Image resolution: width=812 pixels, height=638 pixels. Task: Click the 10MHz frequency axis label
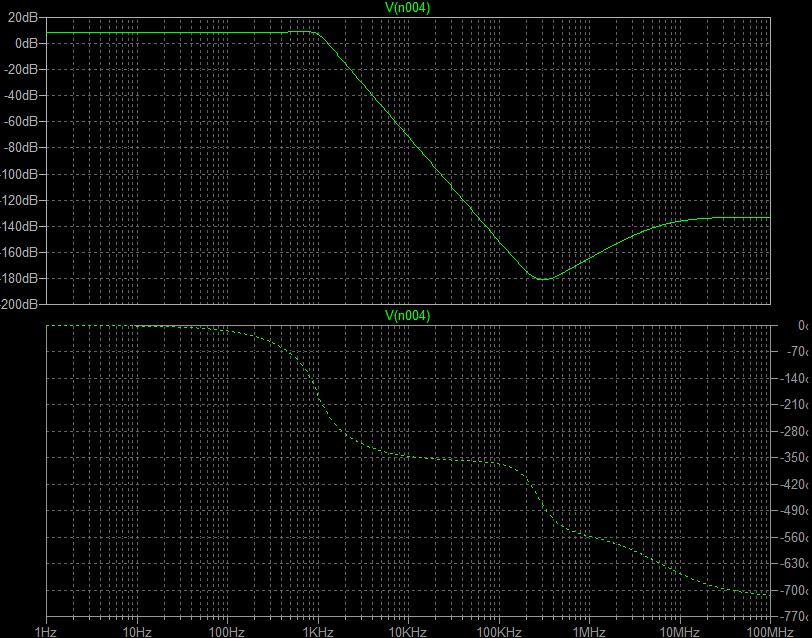[x=679, y=630]
